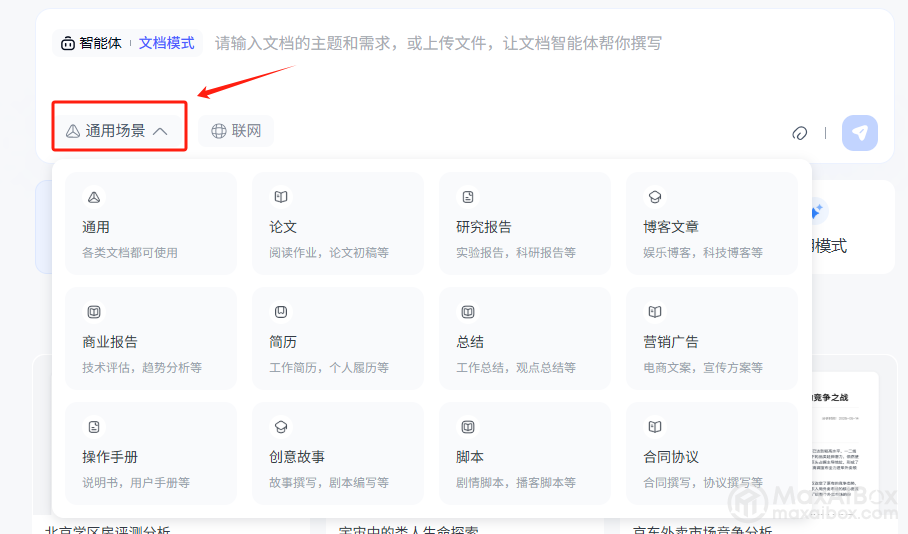Click the robot icon next to 智能体
The width and height of the screenshot is (908, 534).
(x=67, y=43)
